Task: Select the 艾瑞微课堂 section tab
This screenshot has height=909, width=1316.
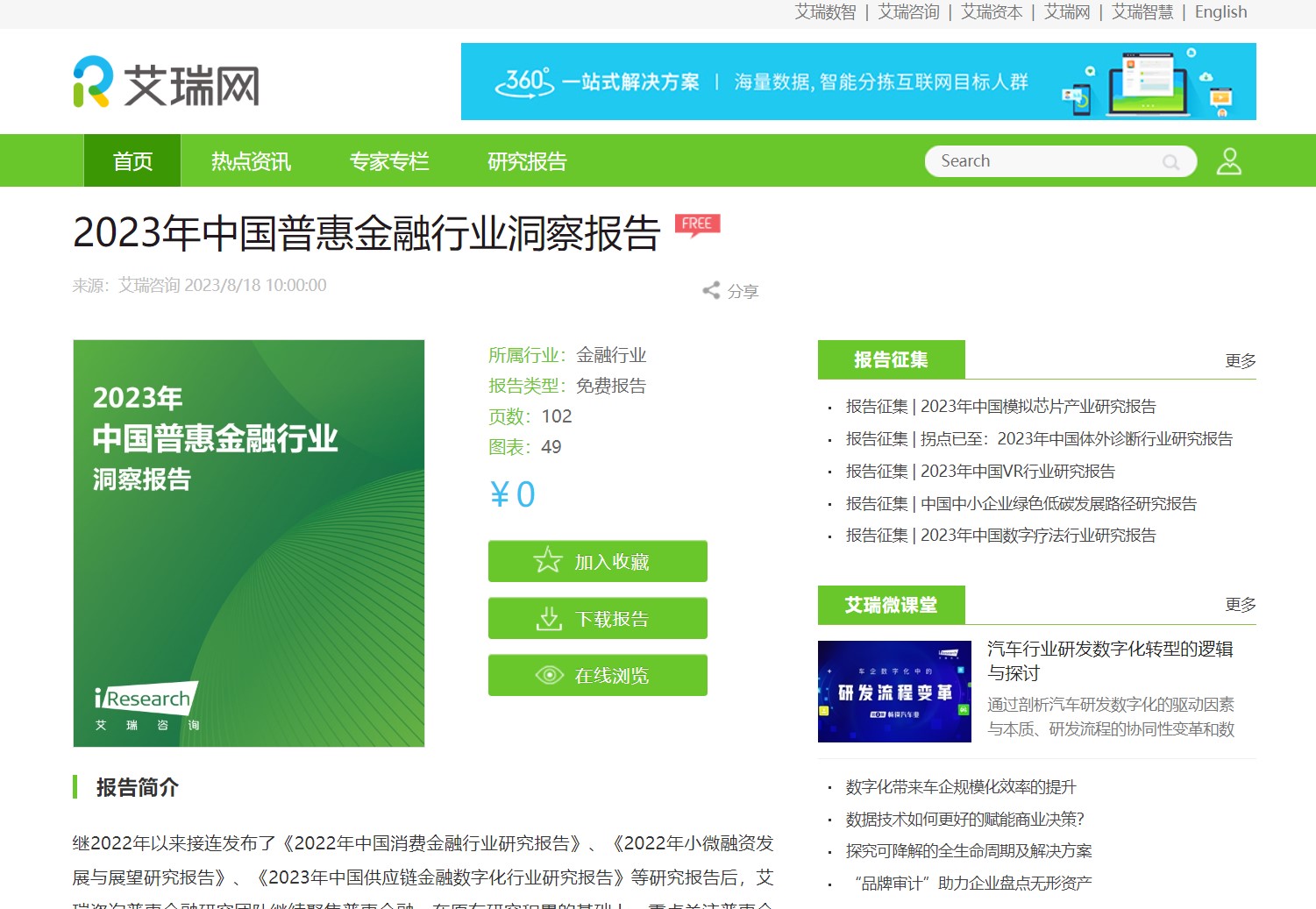Action: tap(892, 605)
